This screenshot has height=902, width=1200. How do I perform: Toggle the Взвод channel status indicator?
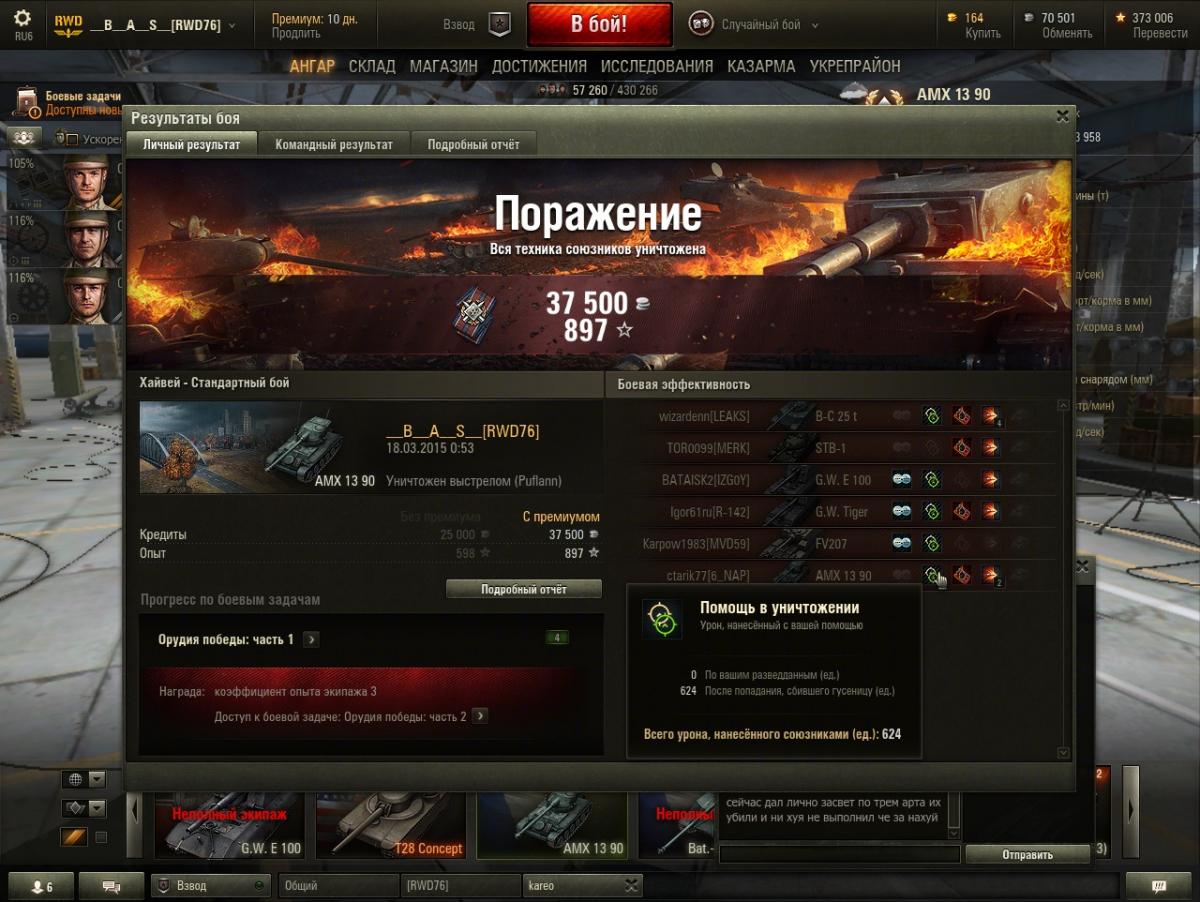[259, 886]
